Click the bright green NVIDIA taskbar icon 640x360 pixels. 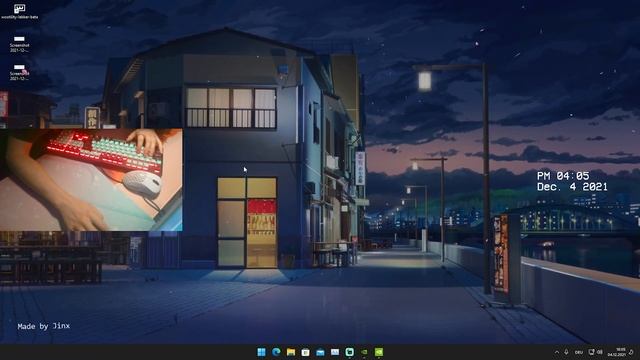point(379,352)
